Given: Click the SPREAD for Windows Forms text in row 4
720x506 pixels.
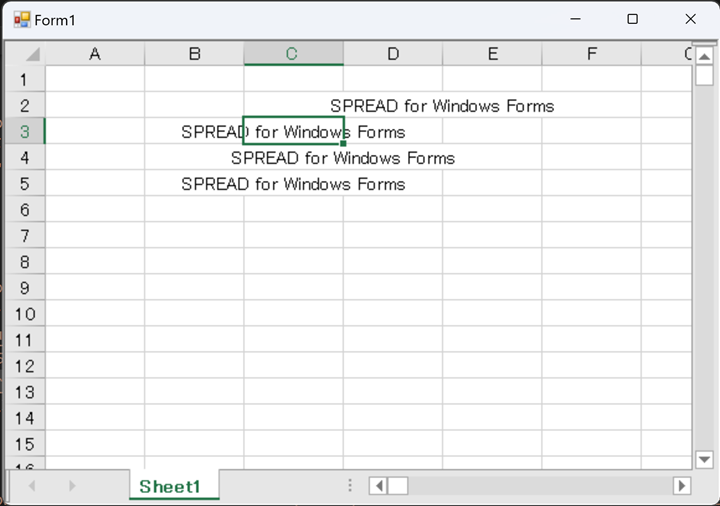Looking at the screenshot, I should tap(343, 158).
